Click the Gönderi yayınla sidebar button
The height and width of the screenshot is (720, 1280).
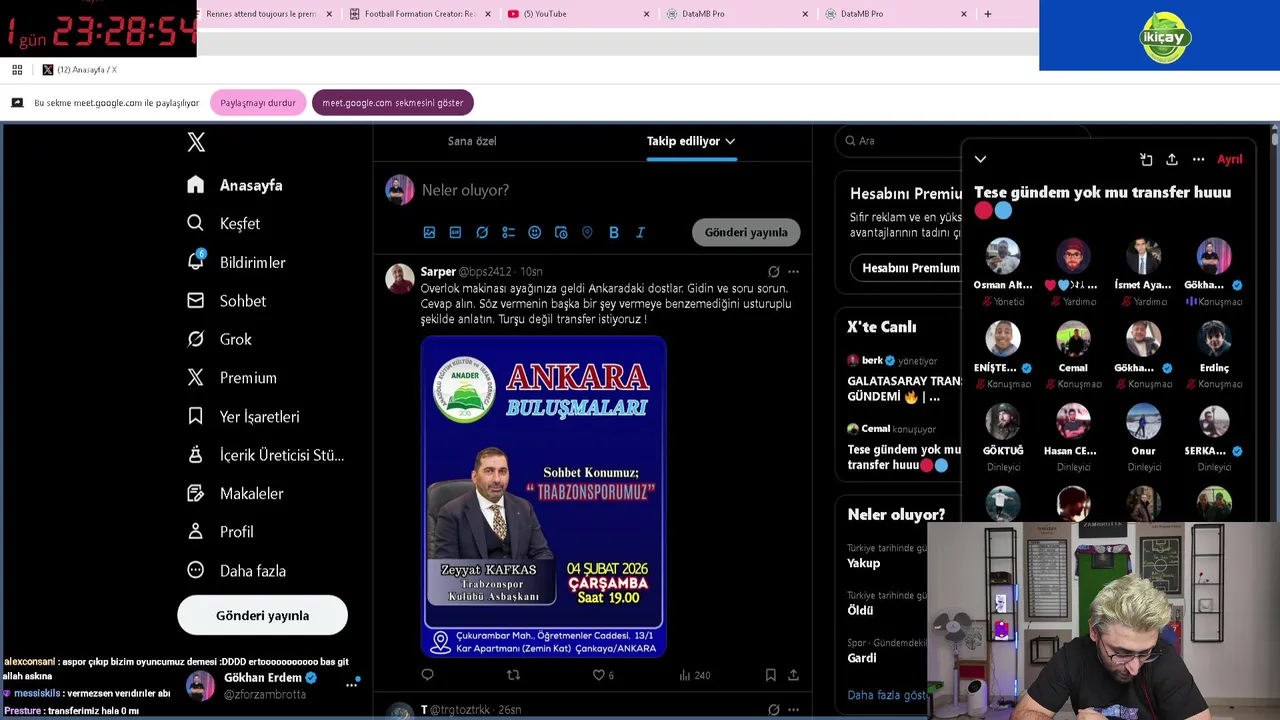point(262,615)
